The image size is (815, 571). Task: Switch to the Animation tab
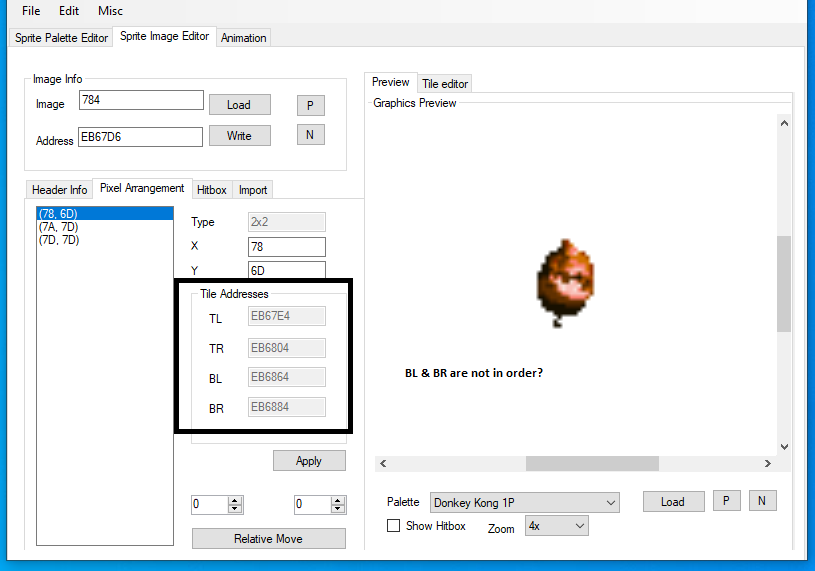pyautogui.click(x=244, y=38)
